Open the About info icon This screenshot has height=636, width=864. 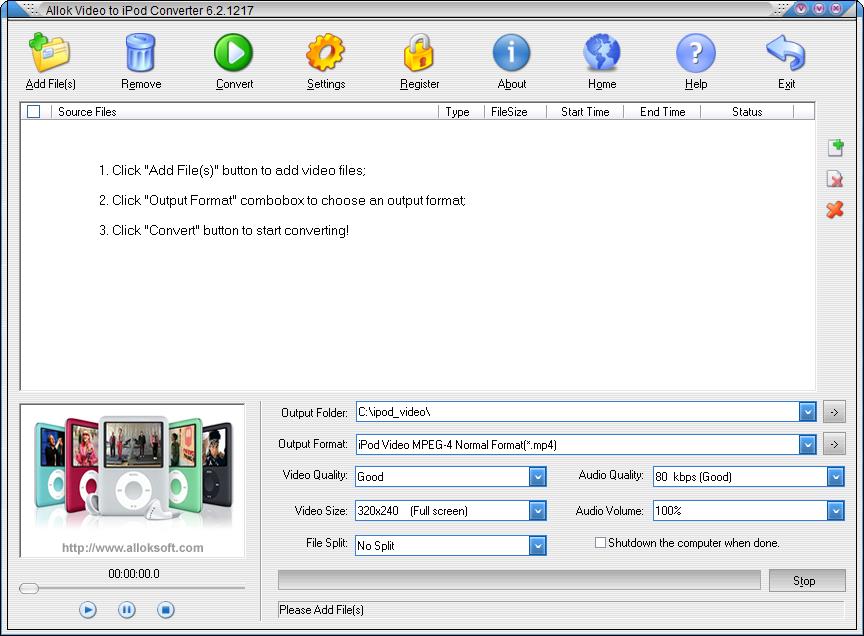[511, 53]
